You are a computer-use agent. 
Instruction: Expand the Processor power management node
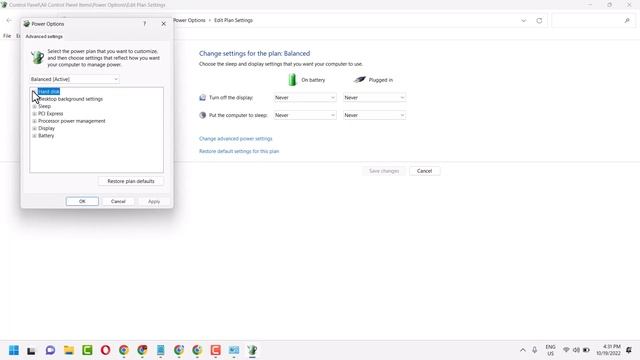[x=34, y=121]
